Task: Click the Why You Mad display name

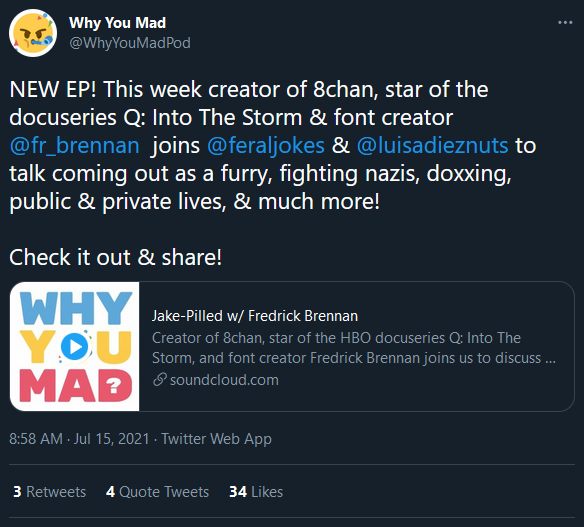Action: click(x=117, y=23)
